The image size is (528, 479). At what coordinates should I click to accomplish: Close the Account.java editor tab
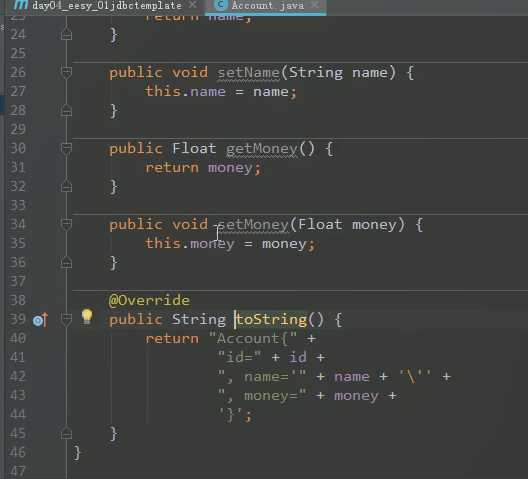click(315, 5)
